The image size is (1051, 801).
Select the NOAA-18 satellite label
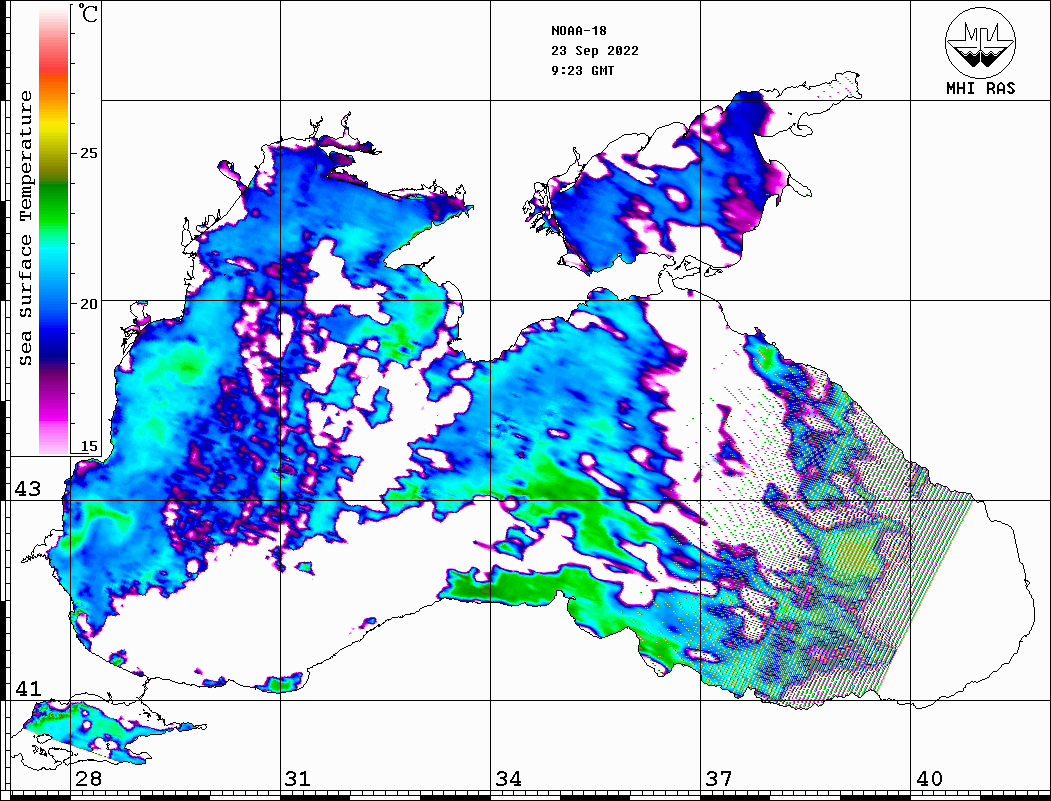point(578,31)
